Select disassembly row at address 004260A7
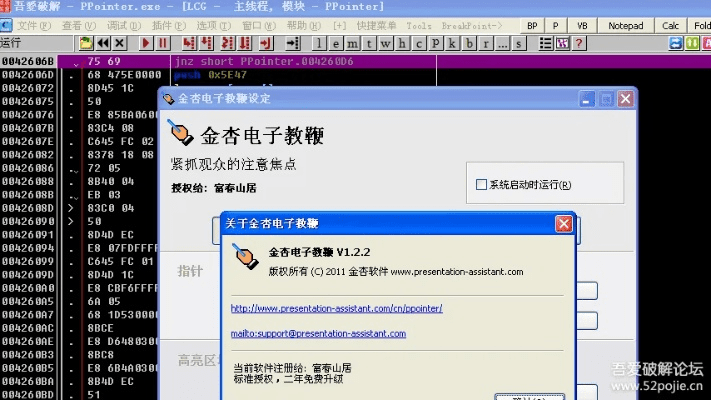The width and height of the screenshot is (711, 400). point(79,315)
